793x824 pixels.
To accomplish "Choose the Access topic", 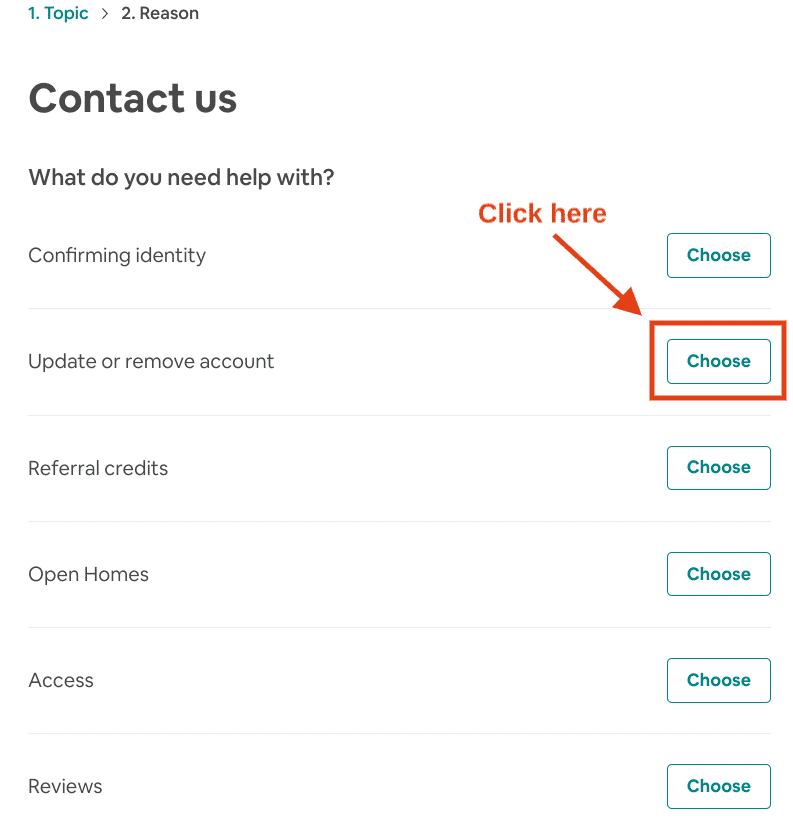I will click(x=718, y=680).
